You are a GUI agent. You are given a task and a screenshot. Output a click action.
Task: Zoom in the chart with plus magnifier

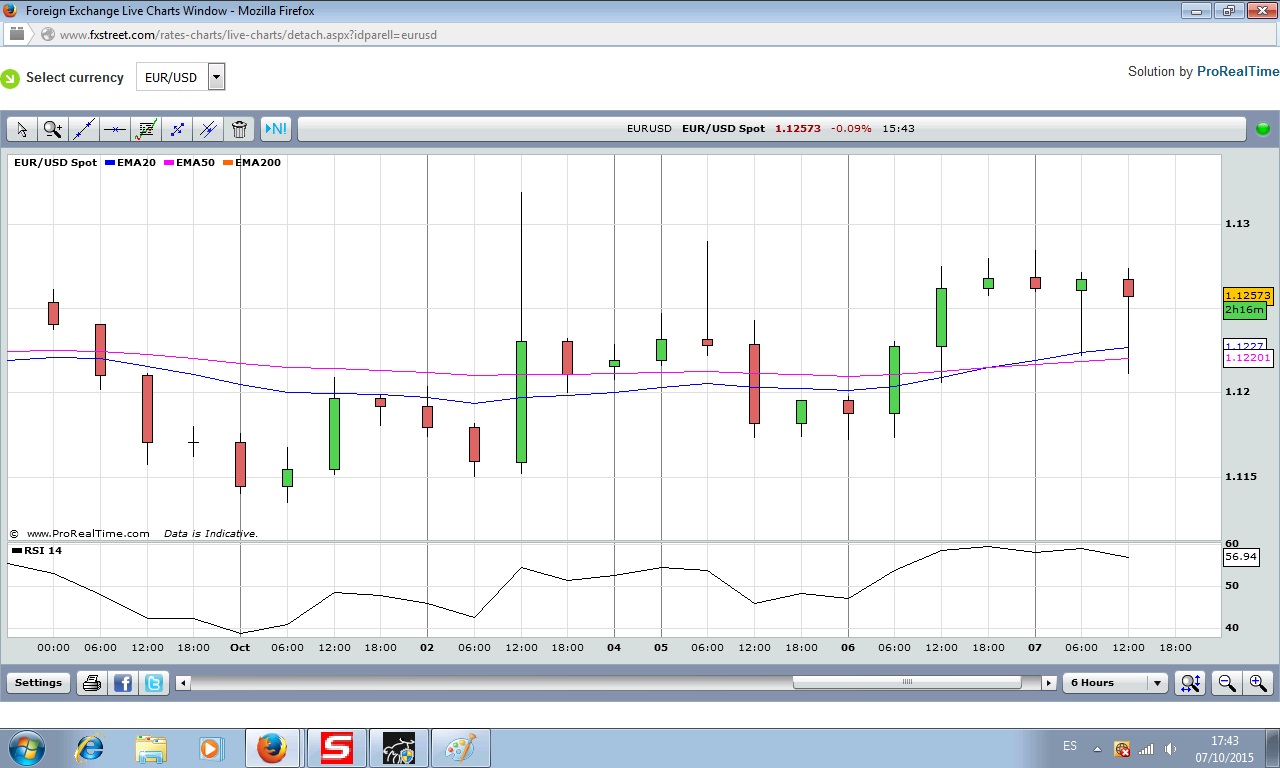1258,683
